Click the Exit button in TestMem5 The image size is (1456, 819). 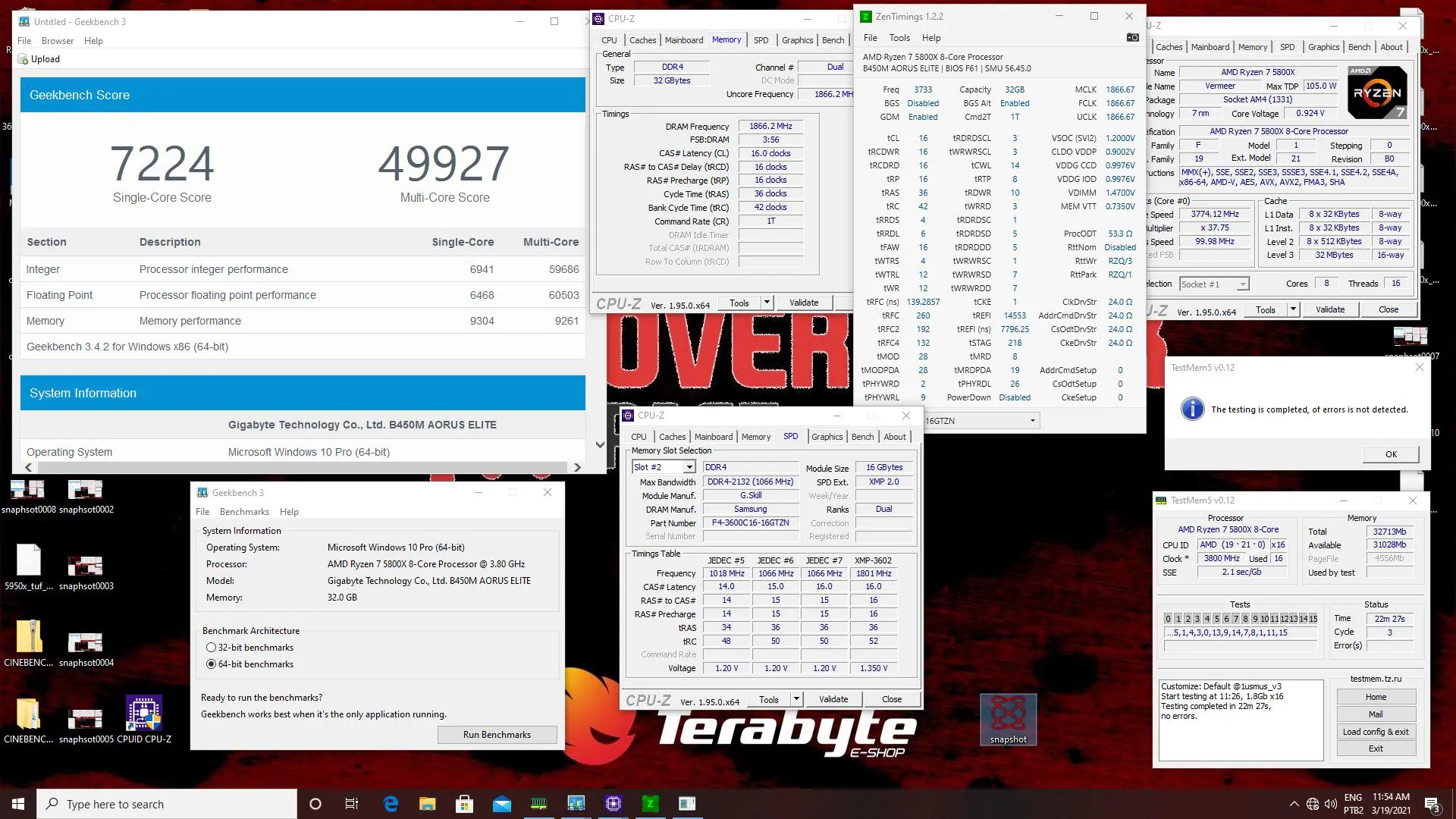pos(1376,748)
